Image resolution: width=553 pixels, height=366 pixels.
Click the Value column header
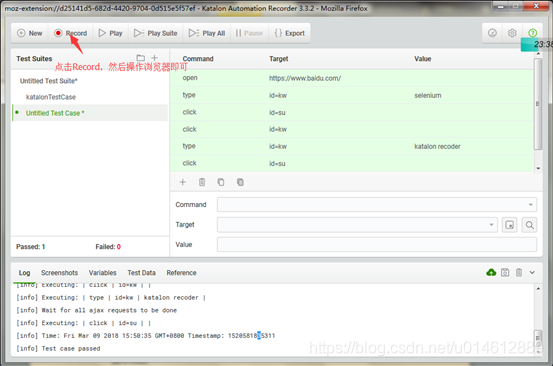[423, 59]
